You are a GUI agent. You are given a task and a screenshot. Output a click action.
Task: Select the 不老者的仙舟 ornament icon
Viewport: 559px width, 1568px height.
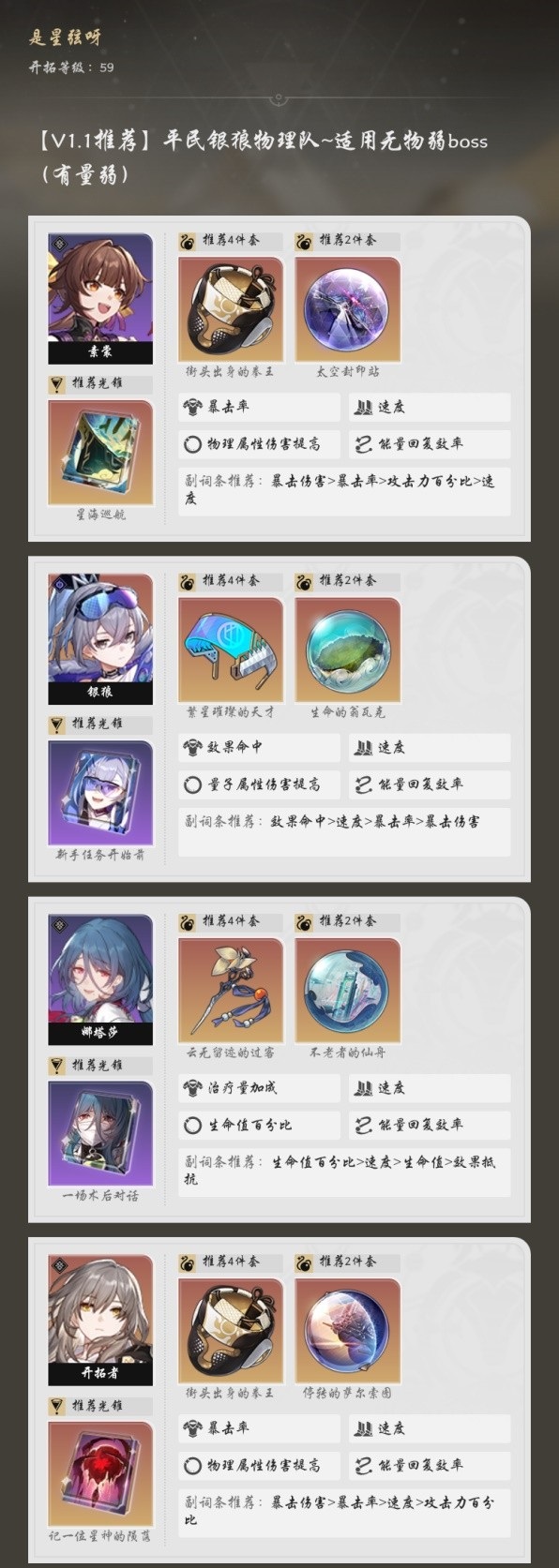click(x=347, y=990)
